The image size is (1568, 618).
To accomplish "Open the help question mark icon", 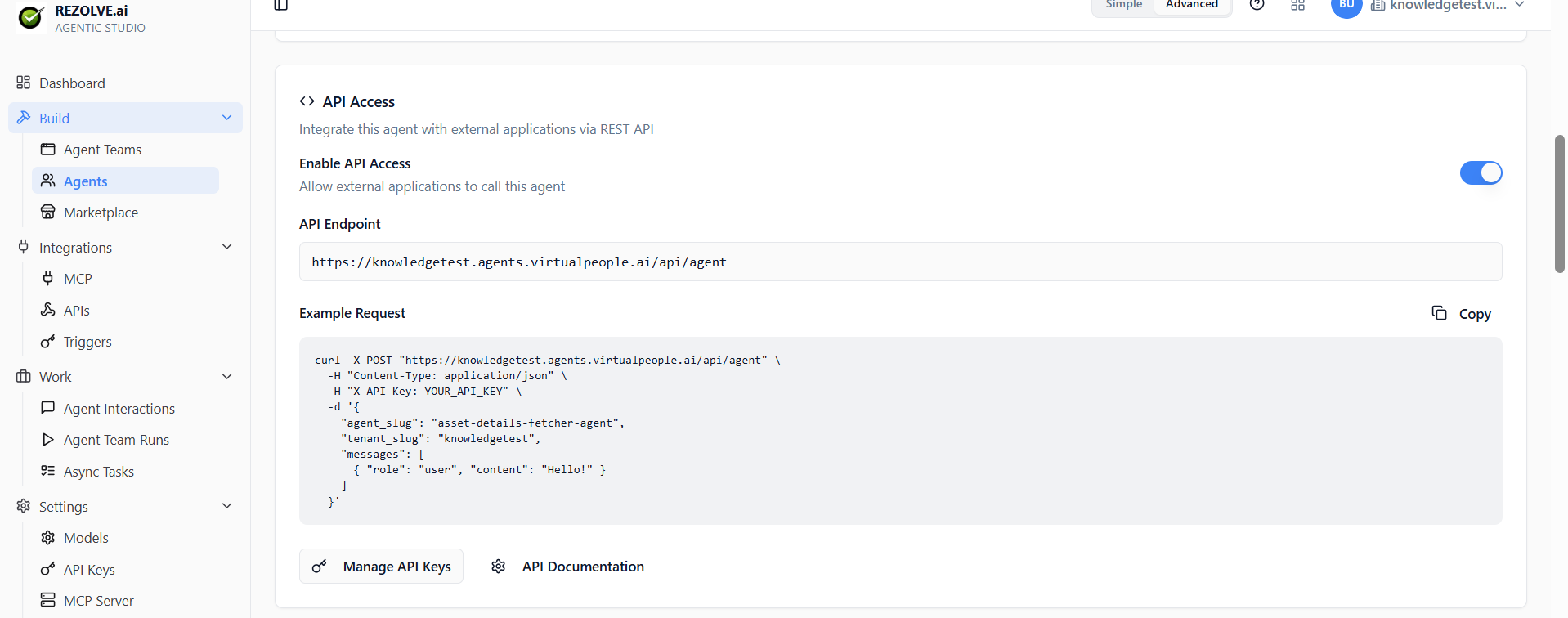I will (1257, 5).
